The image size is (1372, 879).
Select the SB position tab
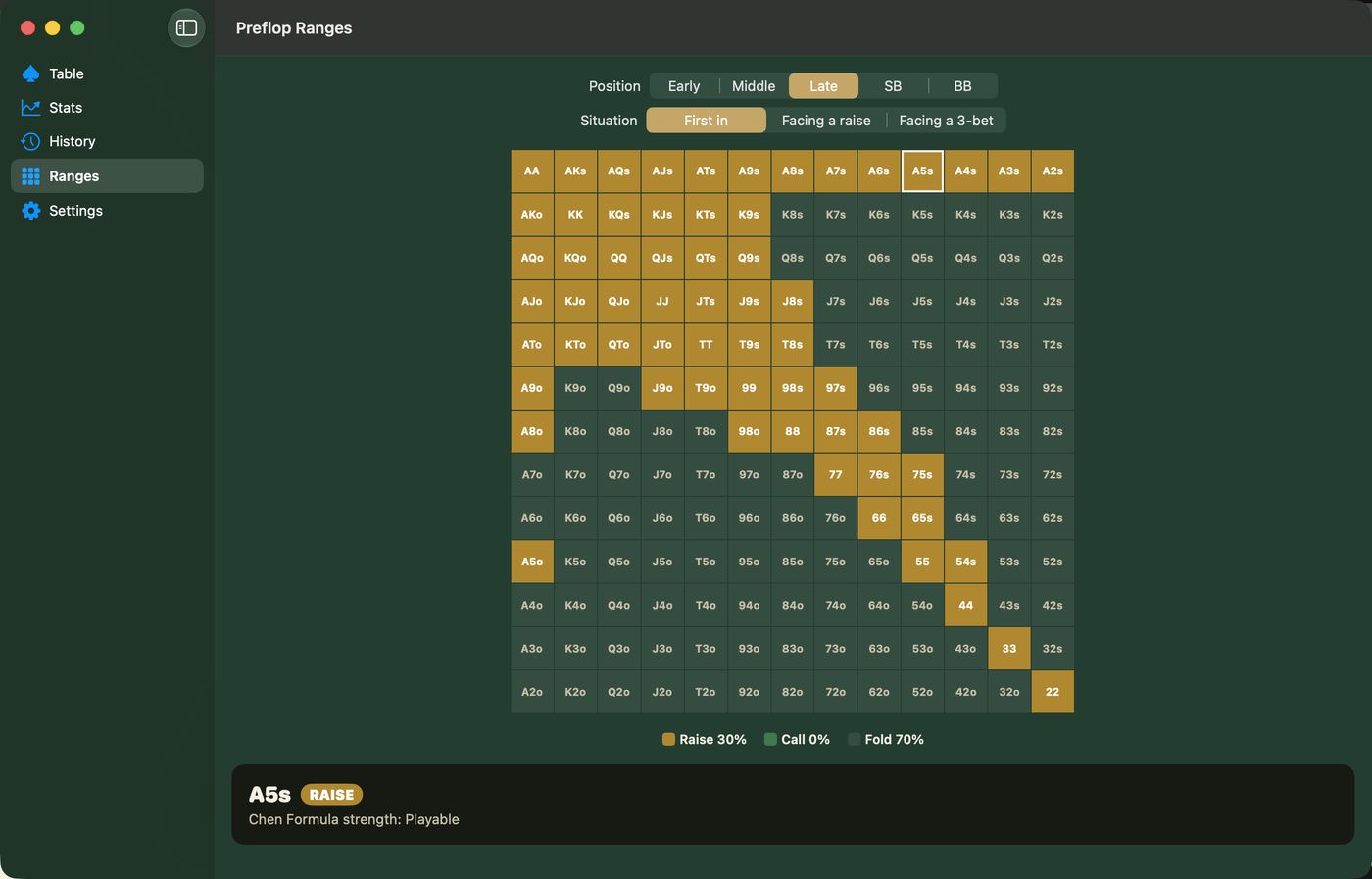point(893,86)
